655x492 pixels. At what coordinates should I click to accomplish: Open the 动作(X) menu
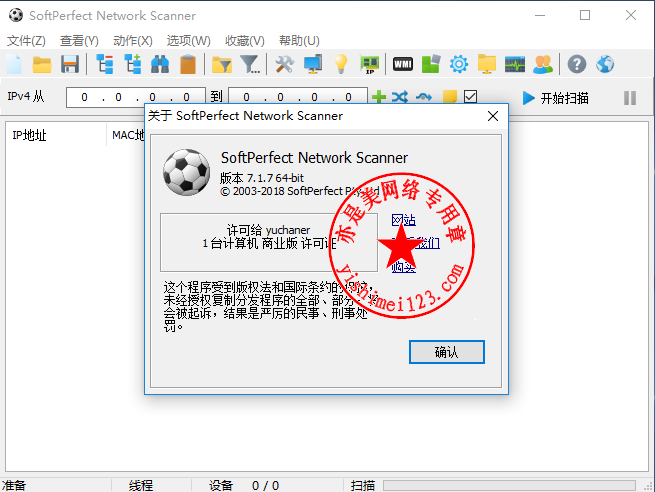point(133,41)
